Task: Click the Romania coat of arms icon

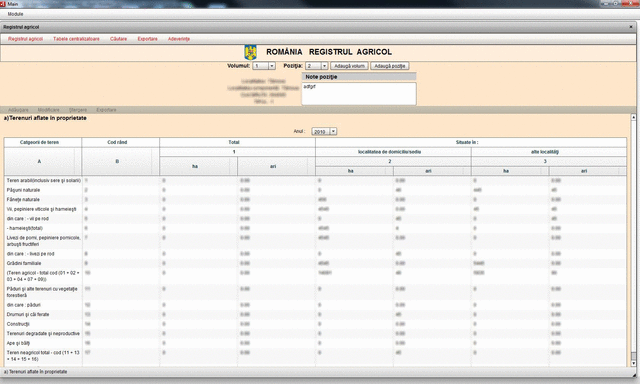Action: click(x=250, y=52)
